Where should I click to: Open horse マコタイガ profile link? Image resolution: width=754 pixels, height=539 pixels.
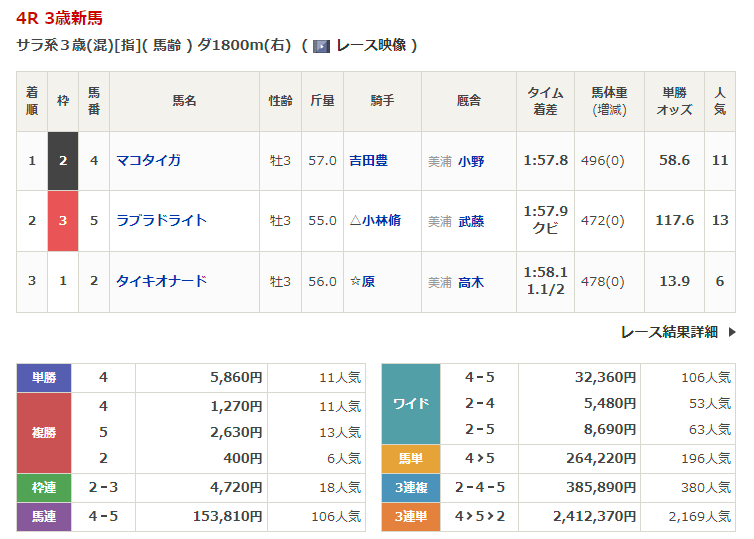tap(148, 160)
